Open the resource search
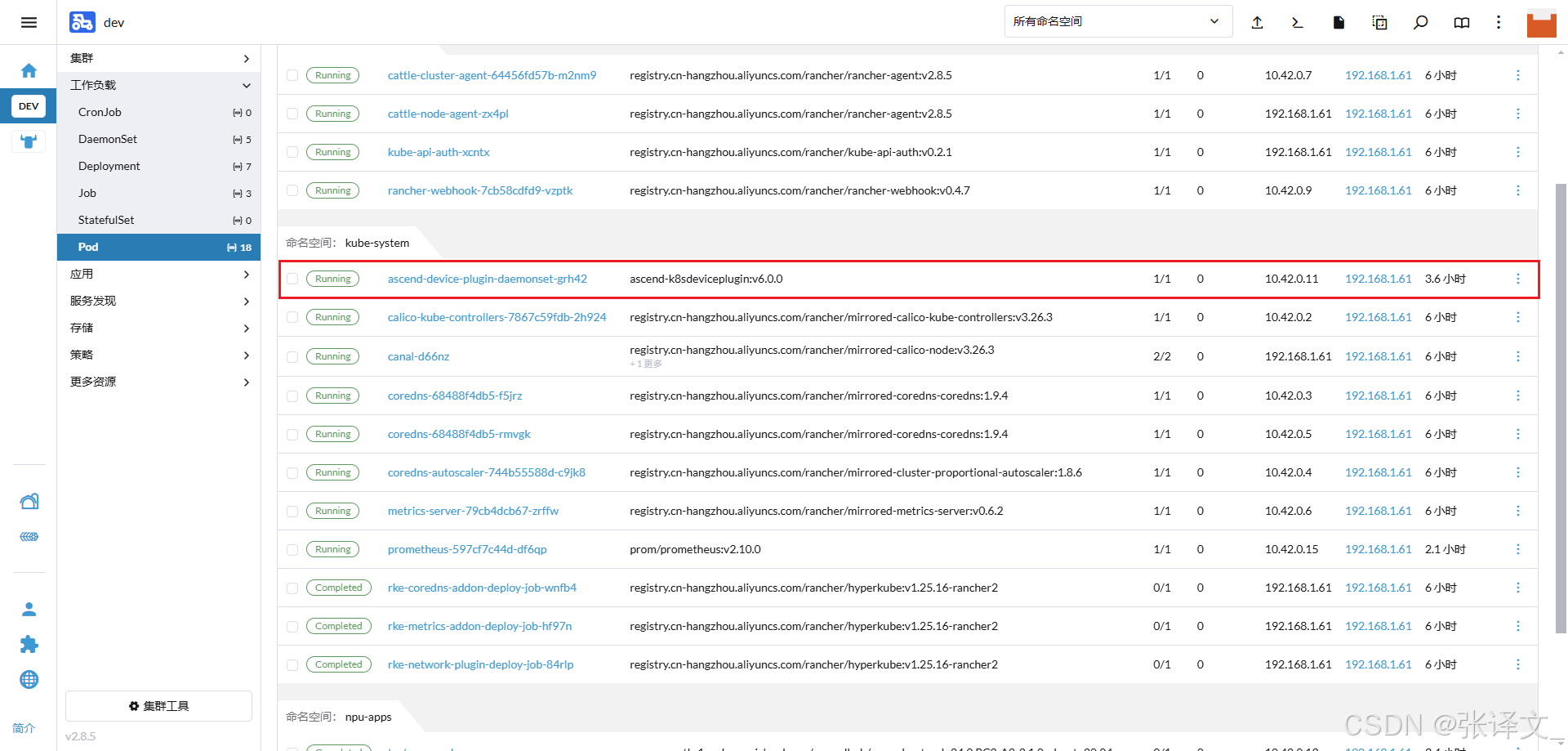The image size is (1568, 751). click(x=1420, y=22)
